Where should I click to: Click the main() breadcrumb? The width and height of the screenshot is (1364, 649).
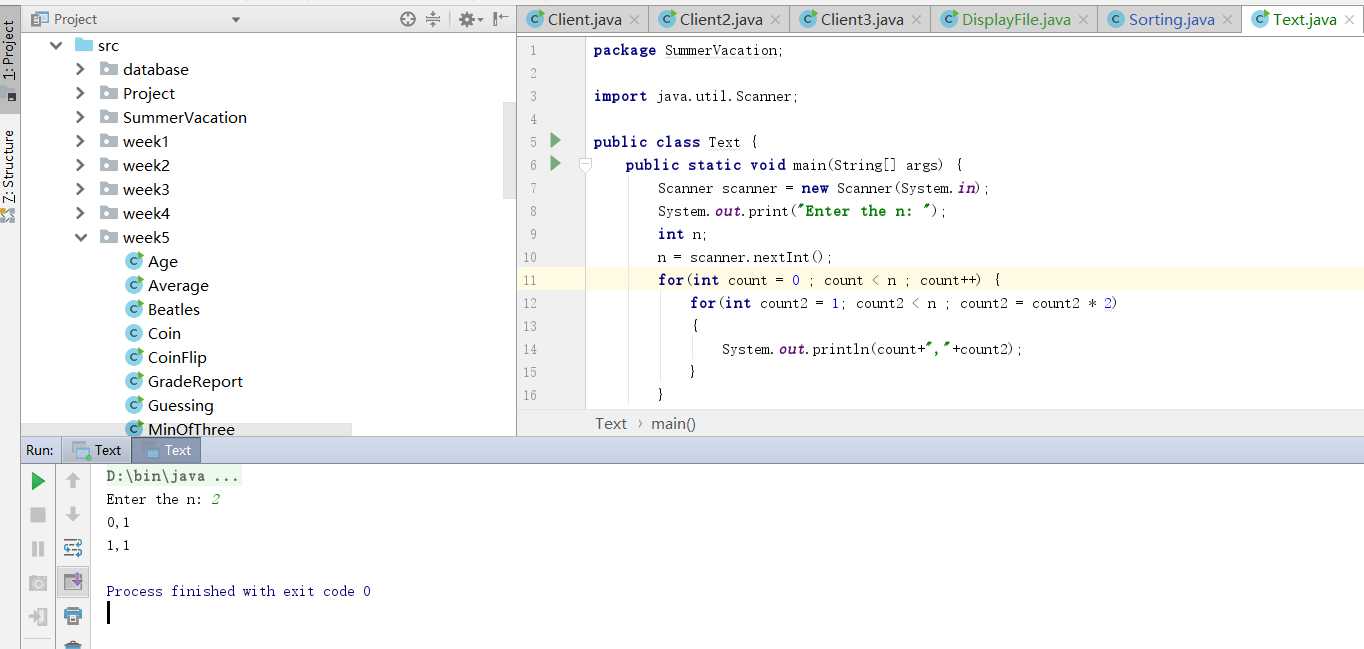(673, 423)
